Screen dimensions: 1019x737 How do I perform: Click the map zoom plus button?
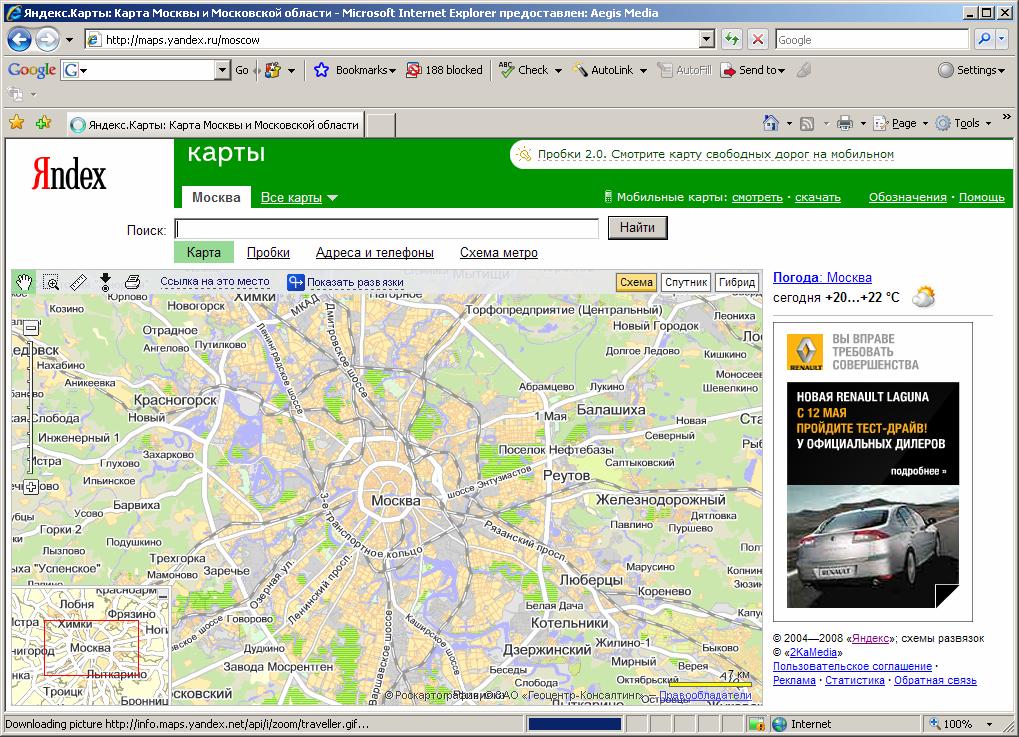pyautogui.click(x=31, y=487)
